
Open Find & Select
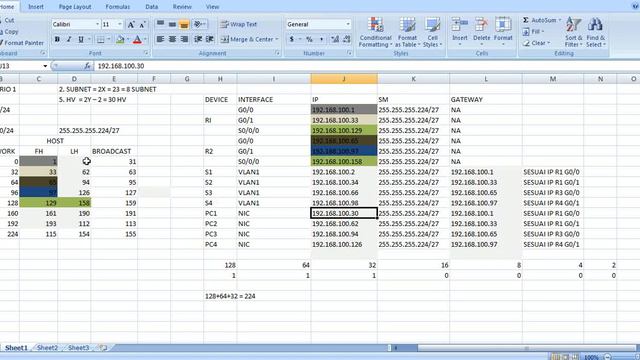pos(596,32)
